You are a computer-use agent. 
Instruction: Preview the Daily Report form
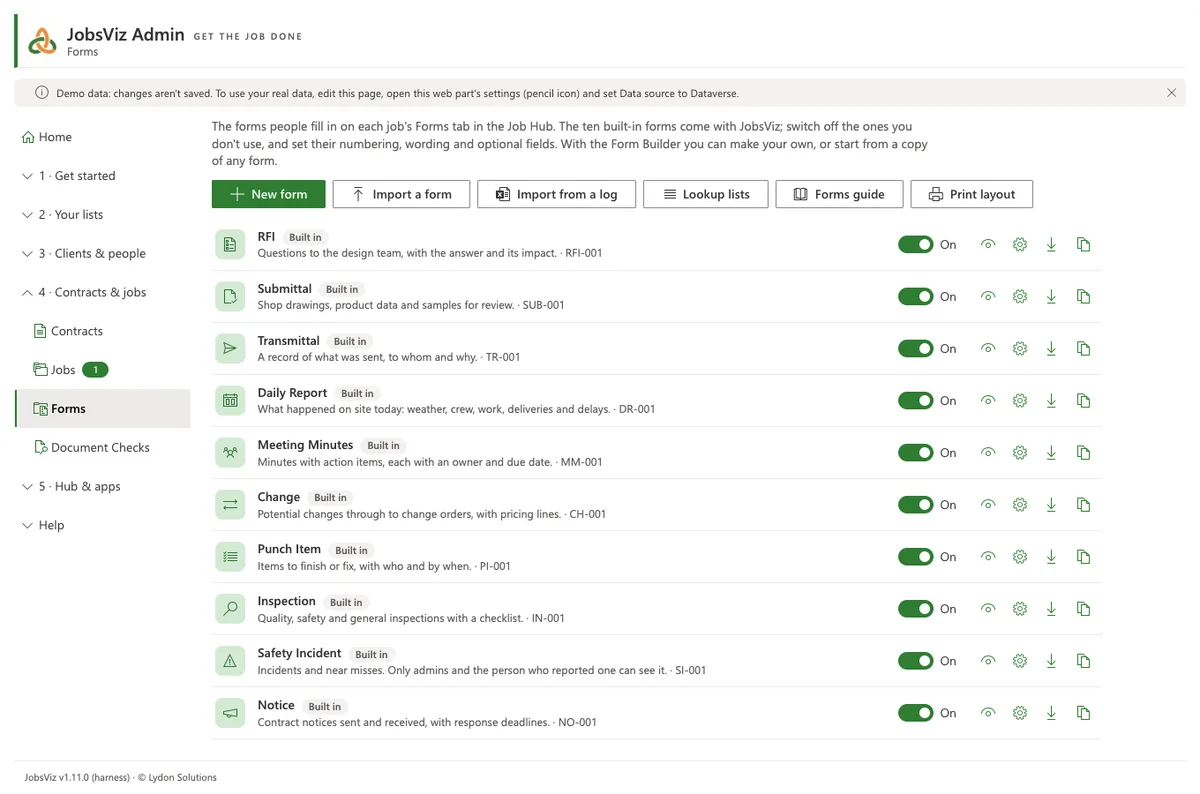pyautogui.click(x=988, y=400)
